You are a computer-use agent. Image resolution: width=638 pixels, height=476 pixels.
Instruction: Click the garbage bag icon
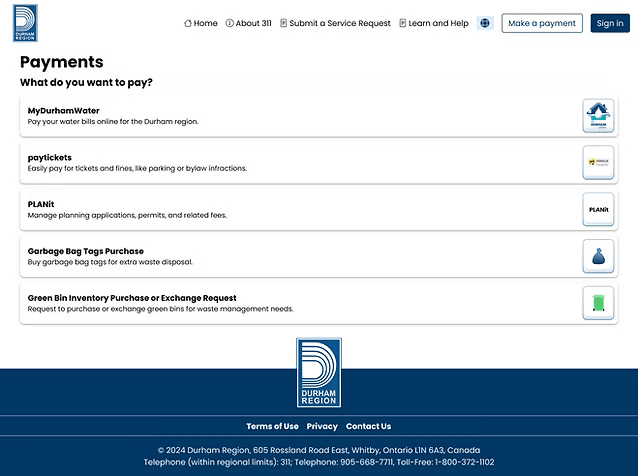(598, 256)
